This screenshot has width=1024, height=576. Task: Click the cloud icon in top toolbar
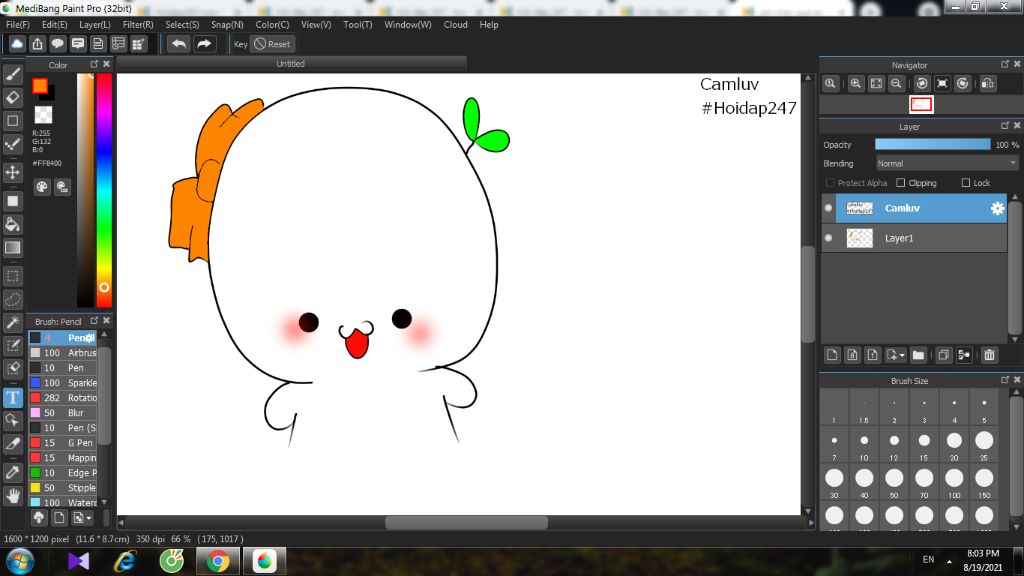tap(17, 44)
